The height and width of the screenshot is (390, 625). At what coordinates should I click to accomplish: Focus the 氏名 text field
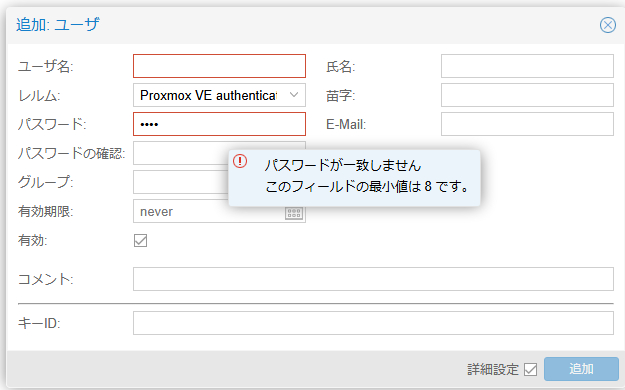click(527, 66)
